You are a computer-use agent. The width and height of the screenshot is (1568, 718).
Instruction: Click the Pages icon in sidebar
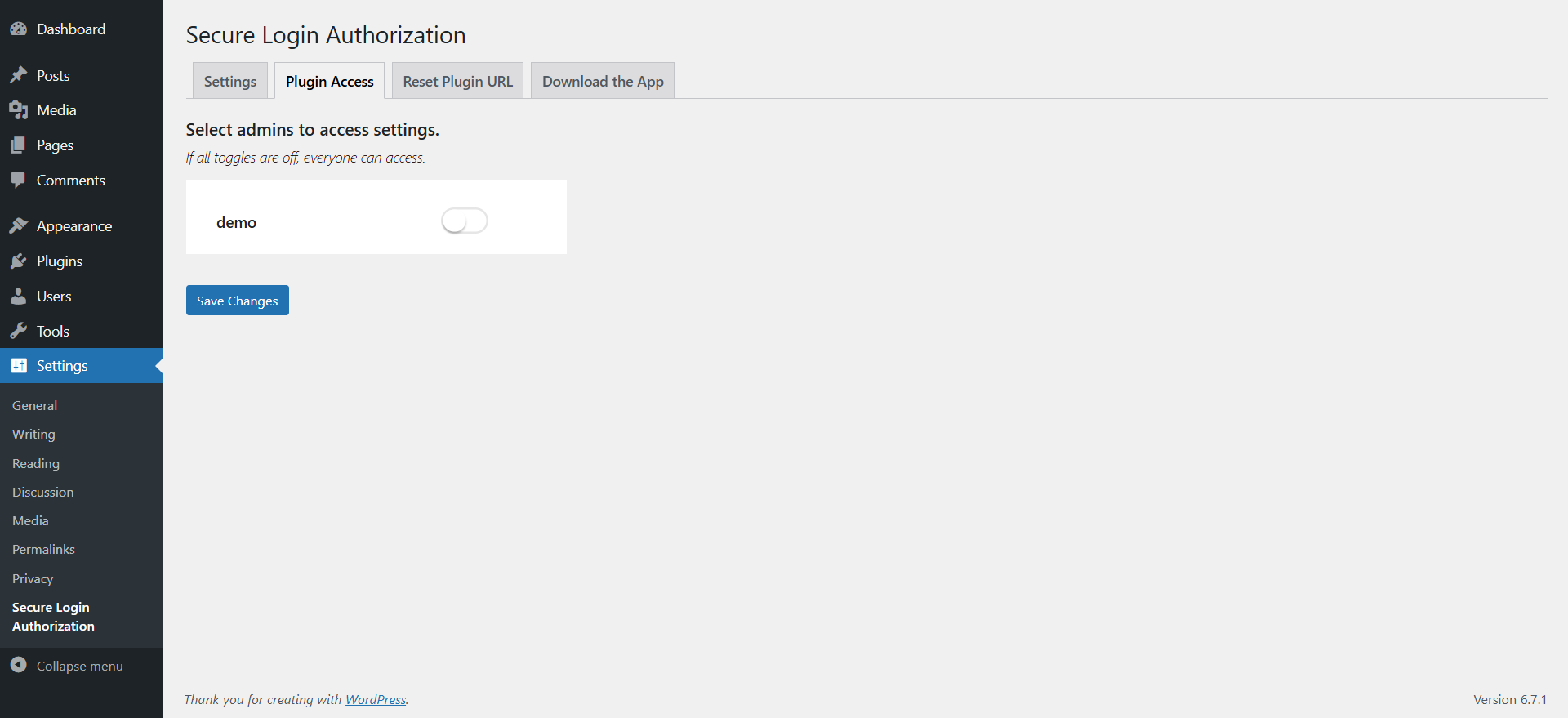tap(19, 145)
